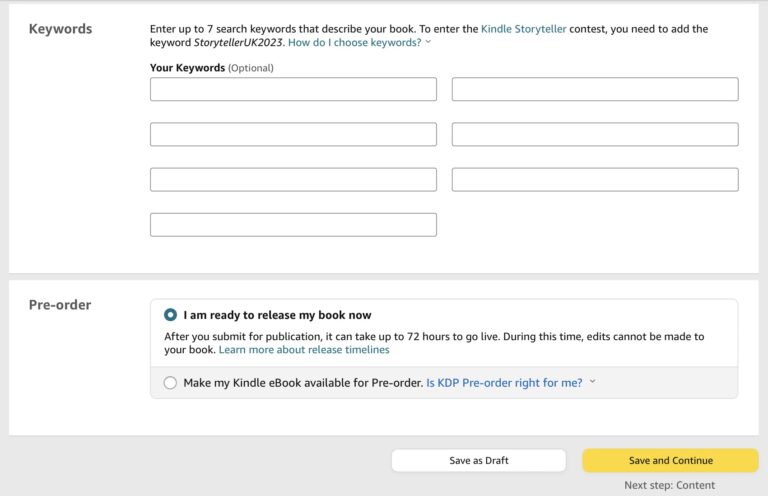
Task: Focus the second-row left keyword field
Action: tap(293, 134)
